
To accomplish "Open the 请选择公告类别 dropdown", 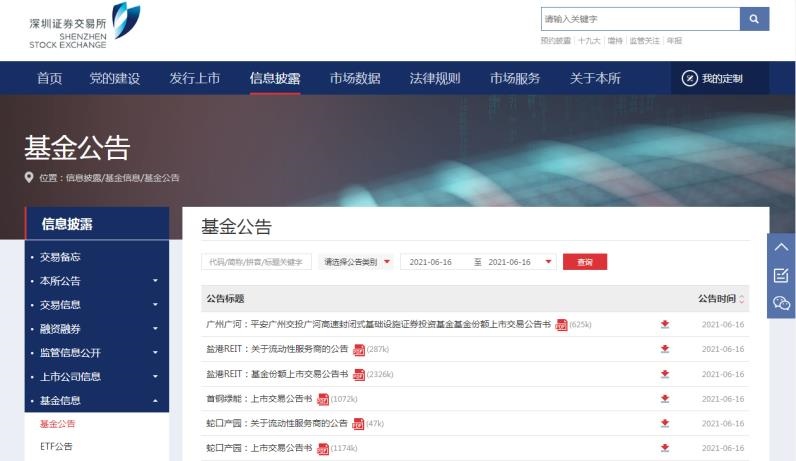I will click(x=356, y=262).
